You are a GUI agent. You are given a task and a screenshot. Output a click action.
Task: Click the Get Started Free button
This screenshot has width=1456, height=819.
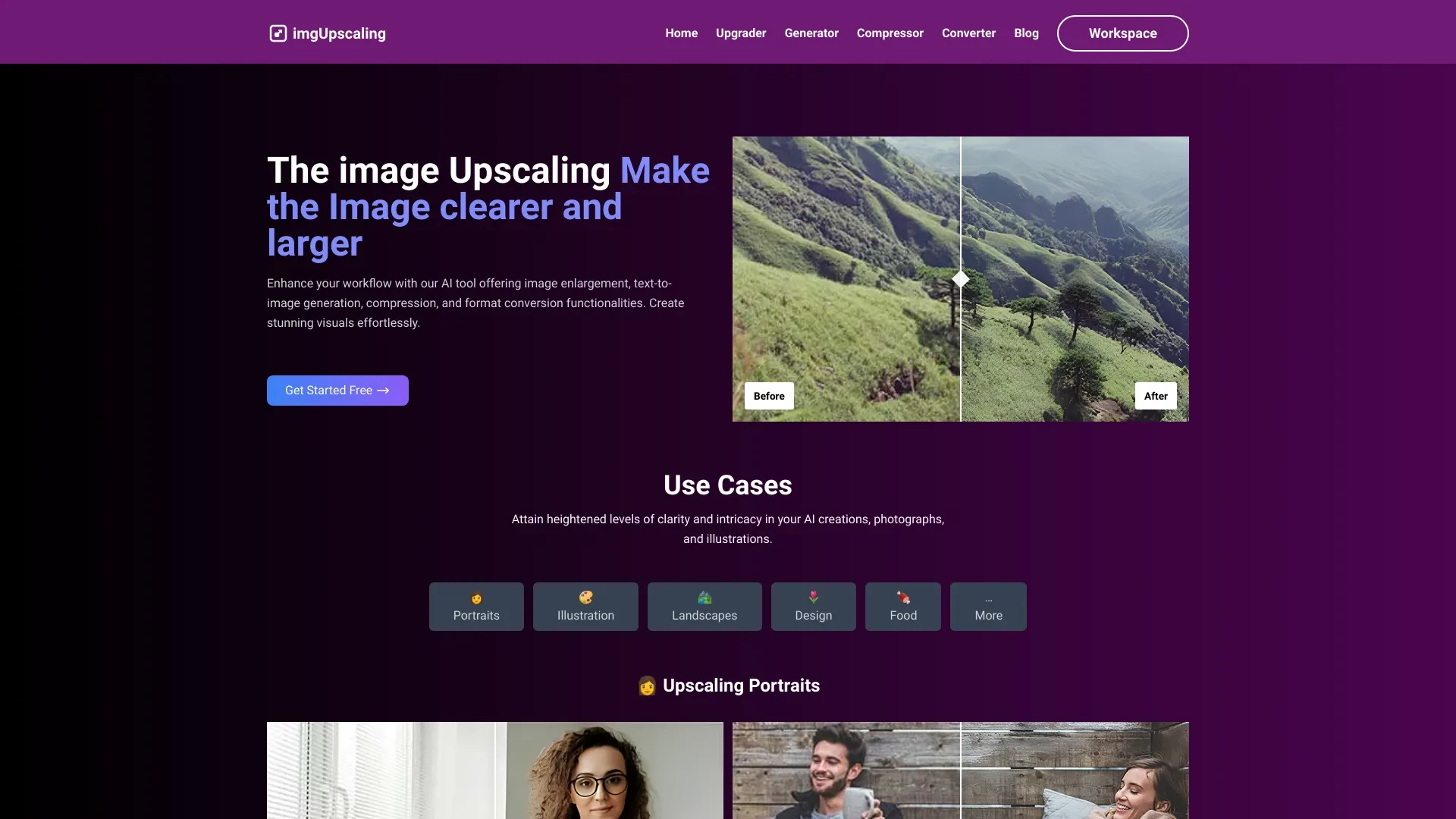click(337, 390)
